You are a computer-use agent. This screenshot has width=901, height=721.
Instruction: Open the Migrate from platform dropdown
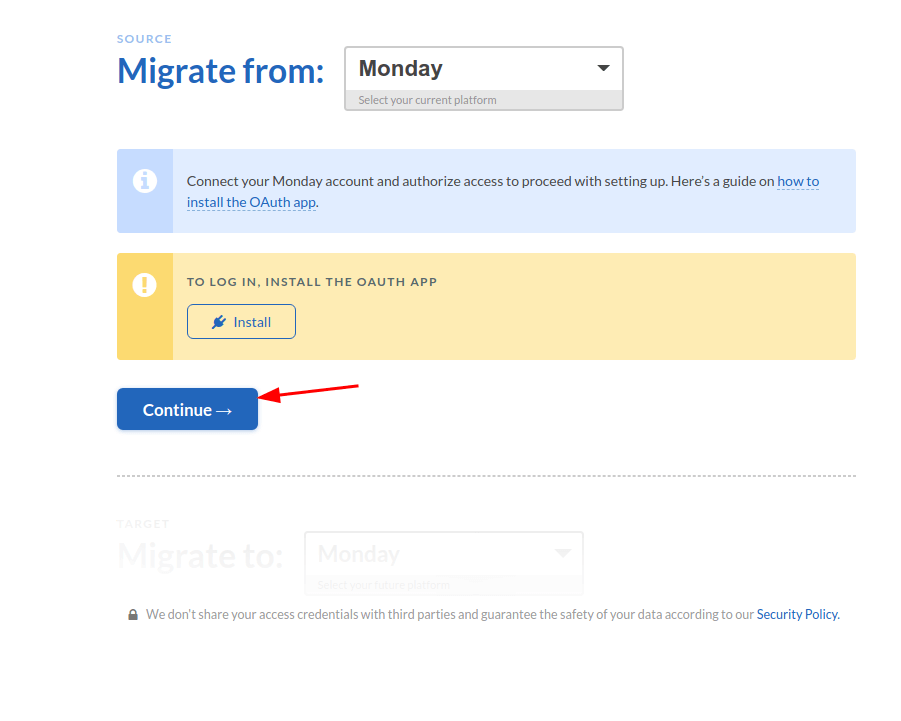pos(484,78)
